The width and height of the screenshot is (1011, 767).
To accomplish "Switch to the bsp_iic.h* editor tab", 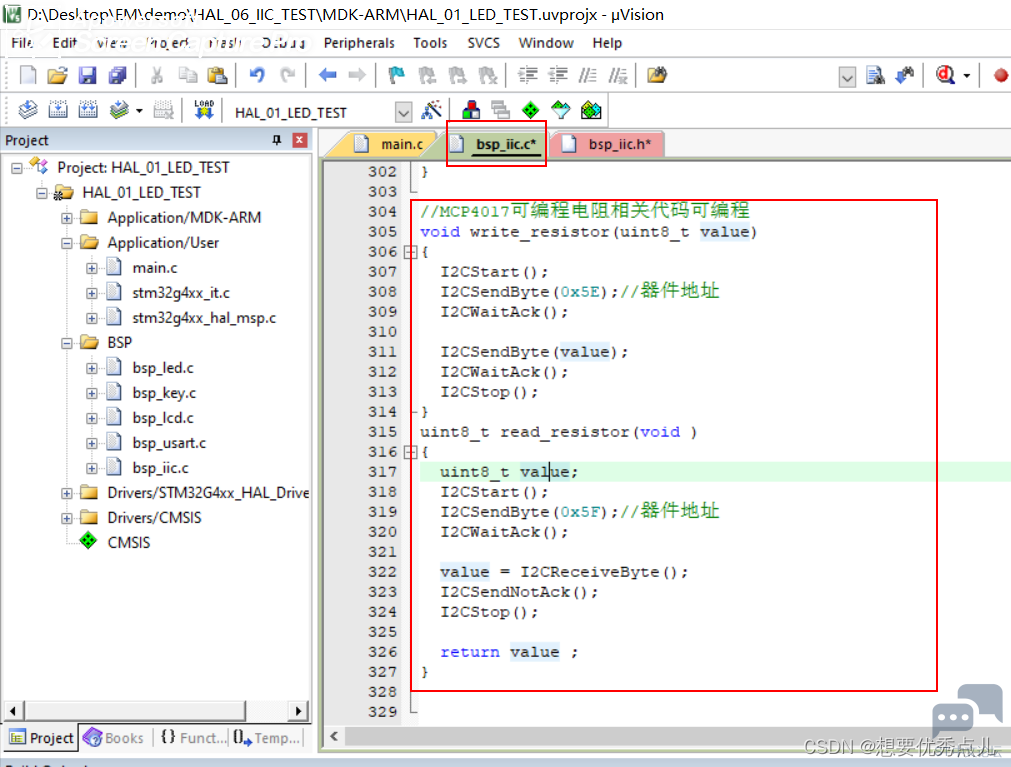I will [610, 144].
